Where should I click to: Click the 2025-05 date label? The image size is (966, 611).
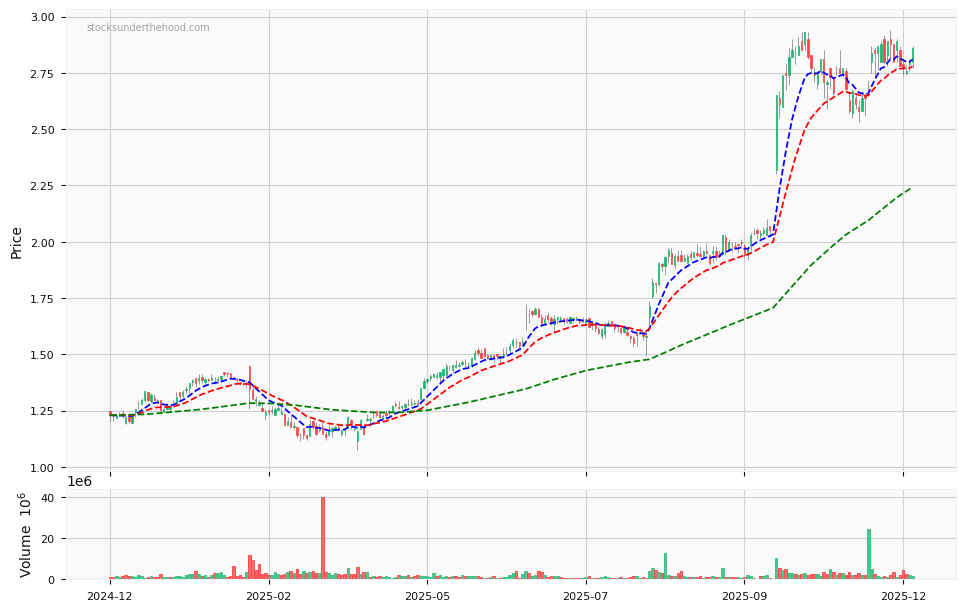click(x=427, y=596)
